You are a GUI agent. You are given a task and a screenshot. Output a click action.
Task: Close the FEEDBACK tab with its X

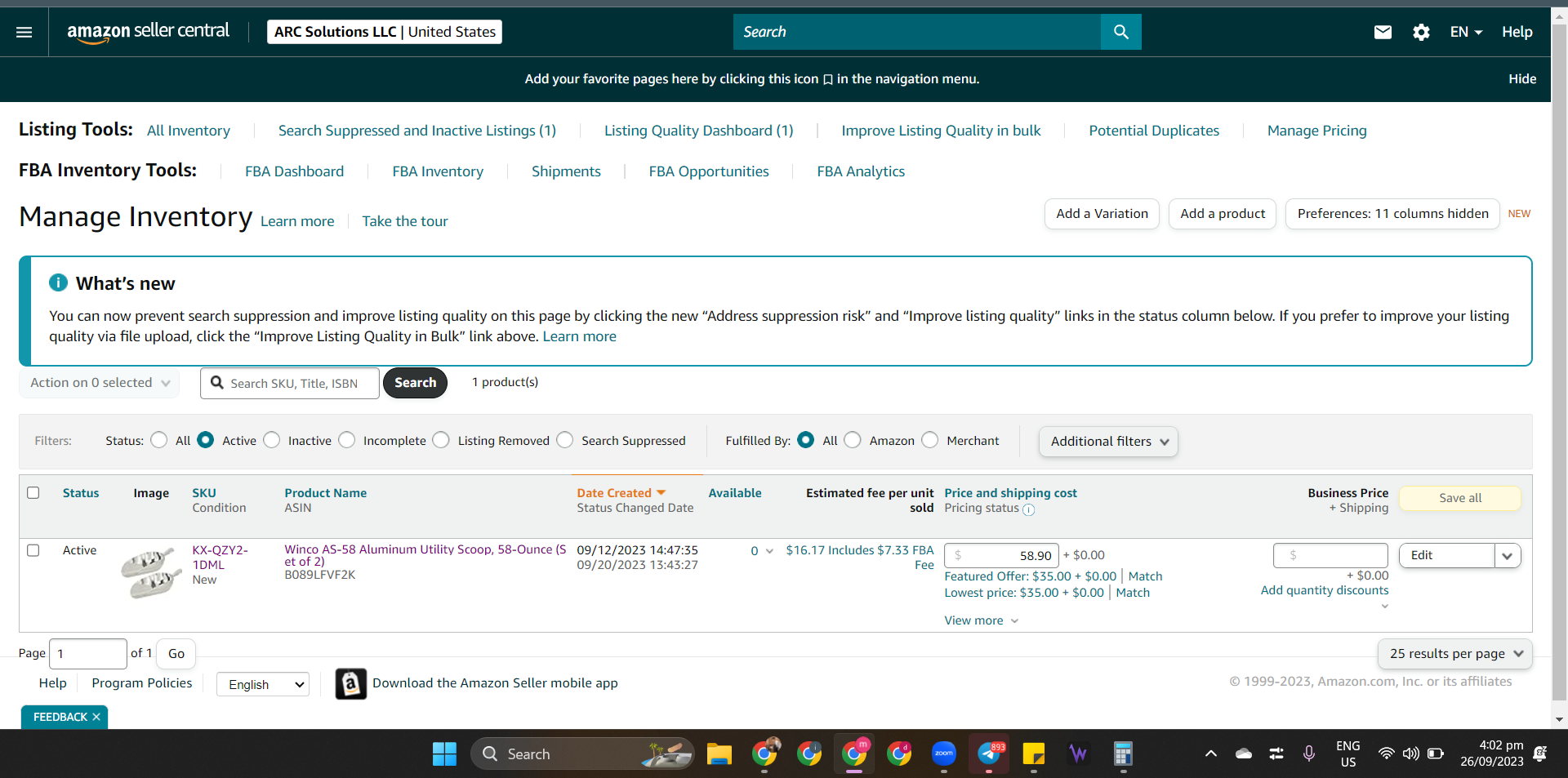(96, 717)
